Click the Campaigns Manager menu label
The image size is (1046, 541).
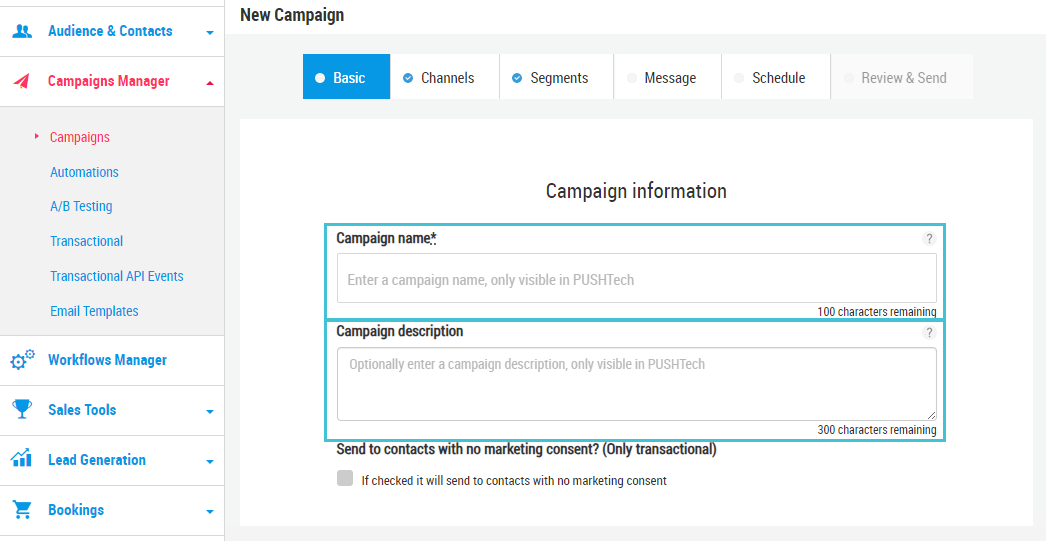point(109,81)
